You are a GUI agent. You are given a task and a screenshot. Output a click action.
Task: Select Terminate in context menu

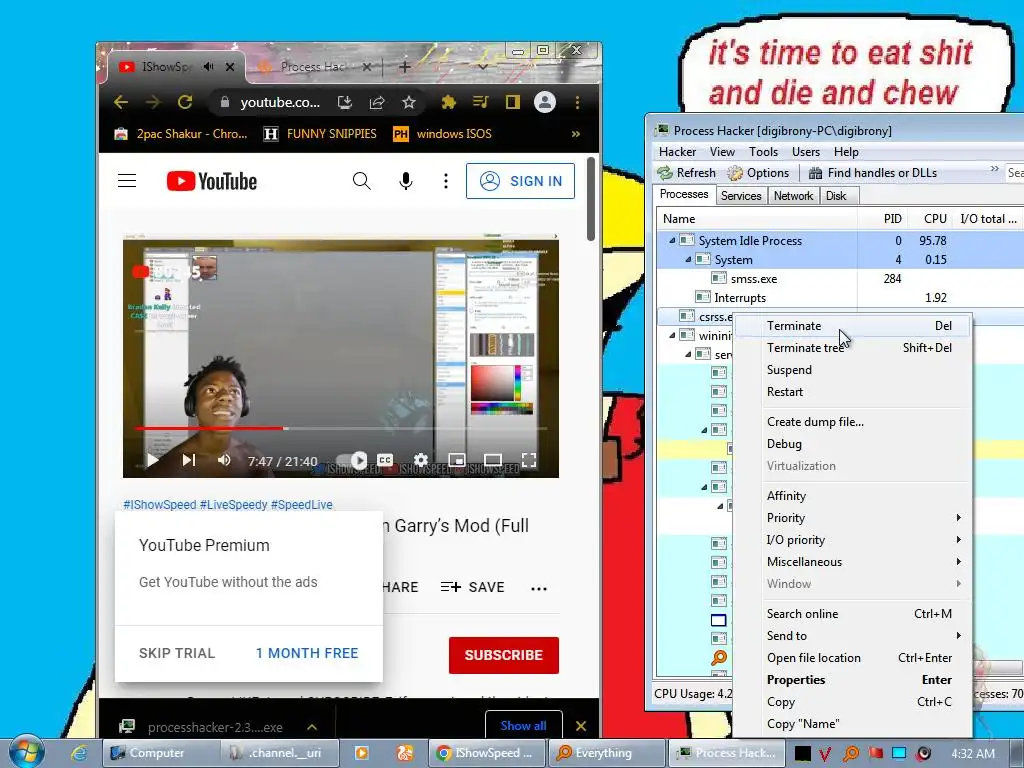click(x=852, y=326)
